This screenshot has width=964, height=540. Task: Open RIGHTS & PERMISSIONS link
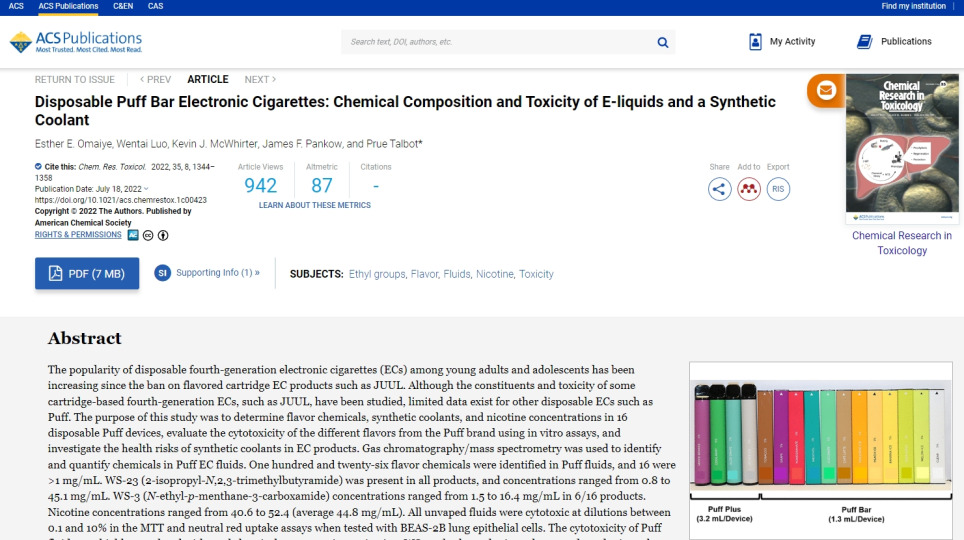78,235
